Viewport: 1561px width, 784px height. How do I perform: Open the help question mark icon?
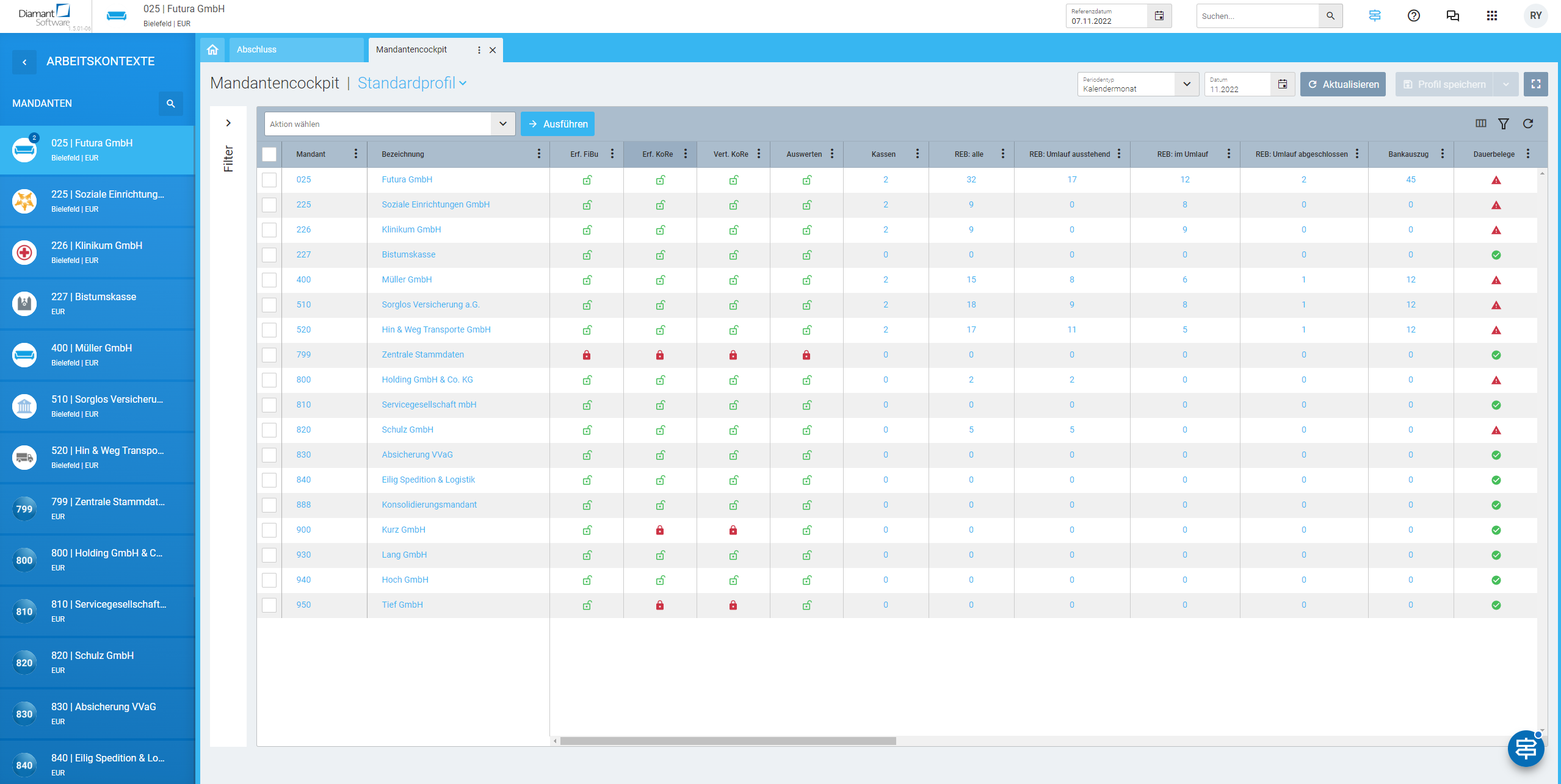pyautogui.click(x=1414, y=16)
